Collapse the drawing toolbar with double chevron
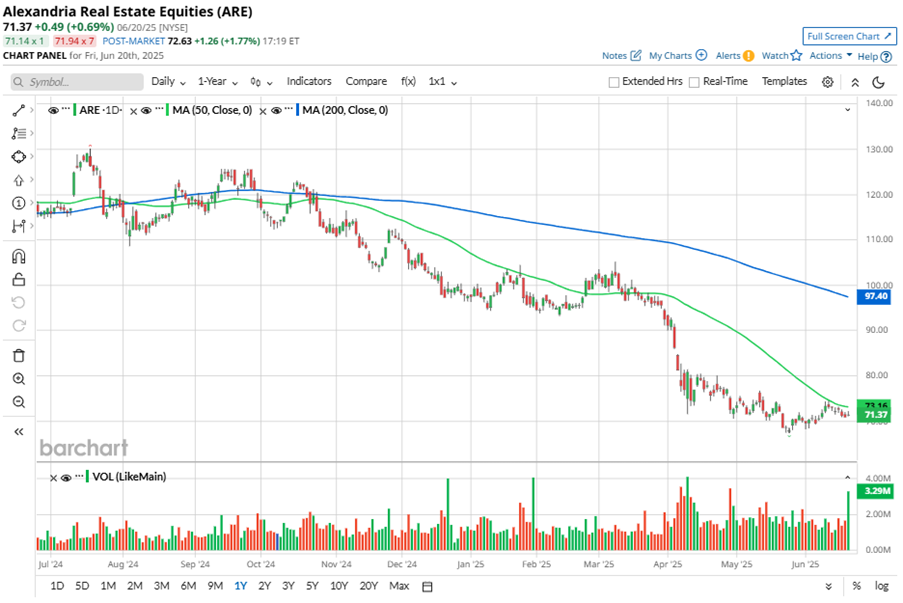 click(18, 432)
